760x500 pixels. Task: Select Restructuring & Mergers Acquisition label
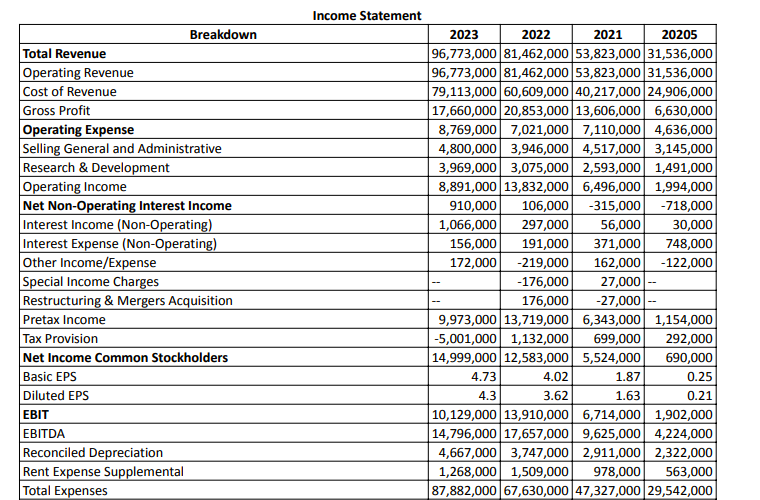click(127, 301)
